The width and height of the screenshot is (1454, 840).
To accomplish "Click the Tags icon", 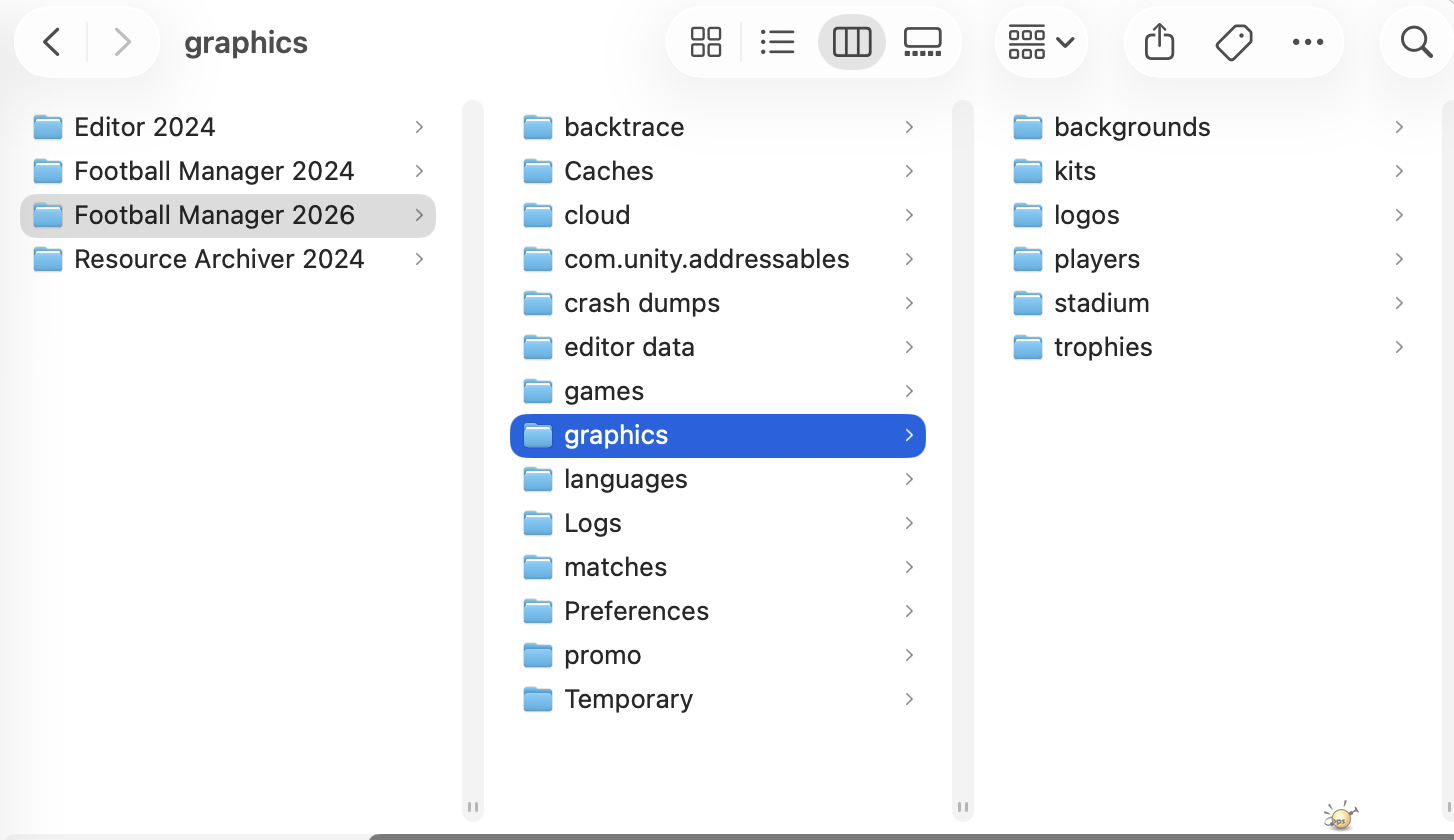I will (1234, 42).
